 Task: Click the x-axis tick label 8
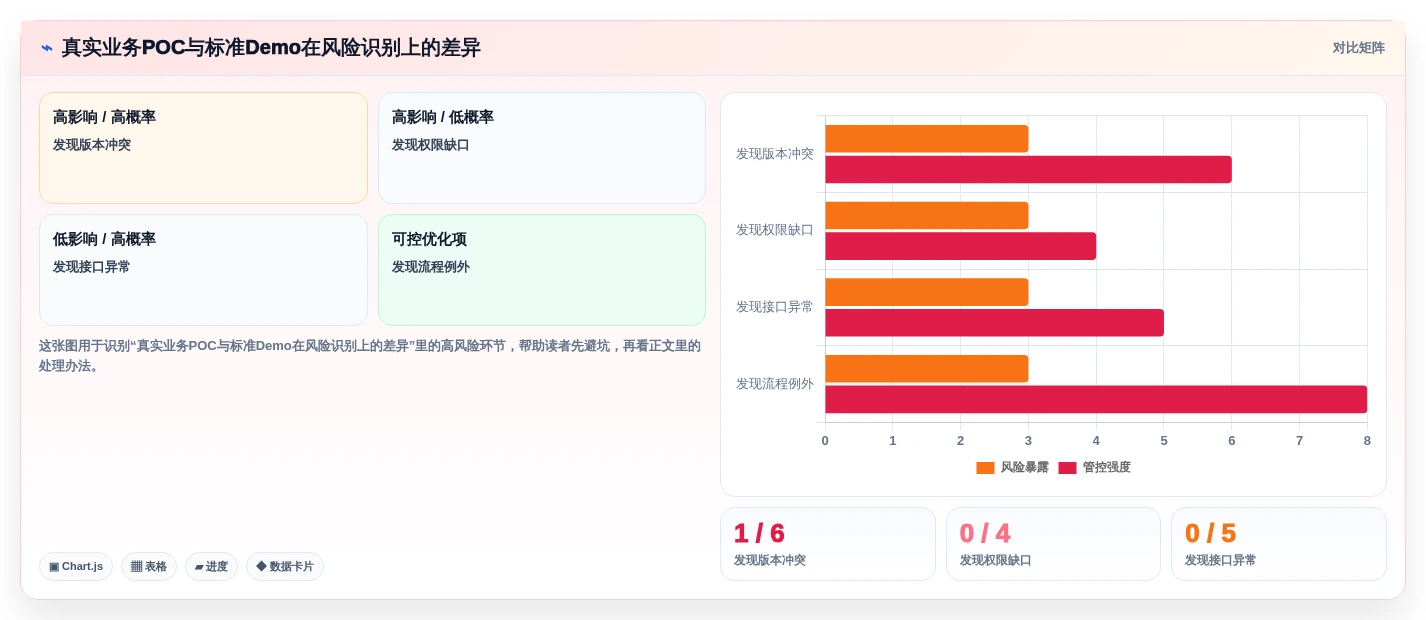click(x=1367, y=441)
